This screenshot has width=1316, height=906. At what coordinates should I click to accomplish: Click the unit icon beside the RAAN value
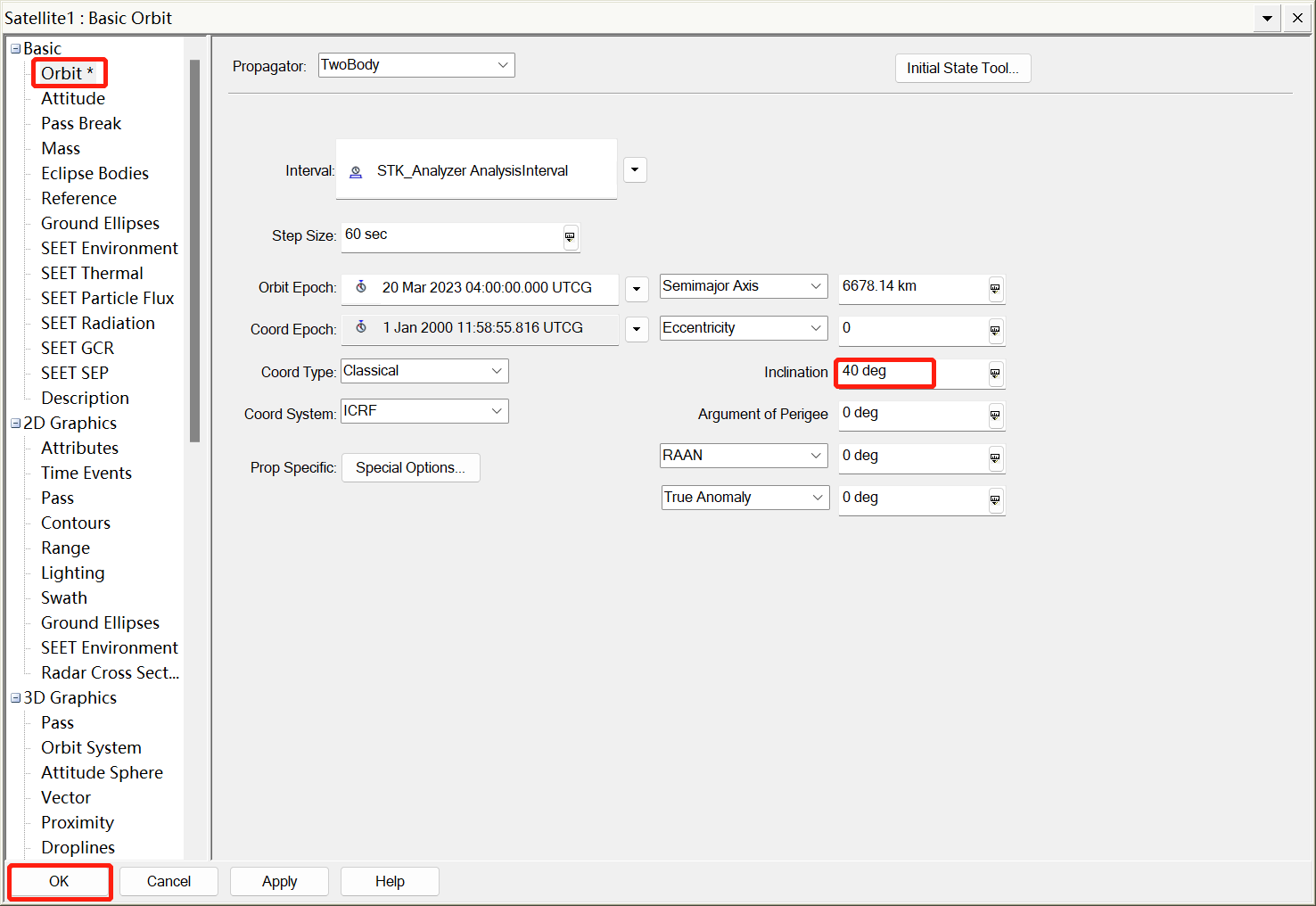click(x=995, y=458)
